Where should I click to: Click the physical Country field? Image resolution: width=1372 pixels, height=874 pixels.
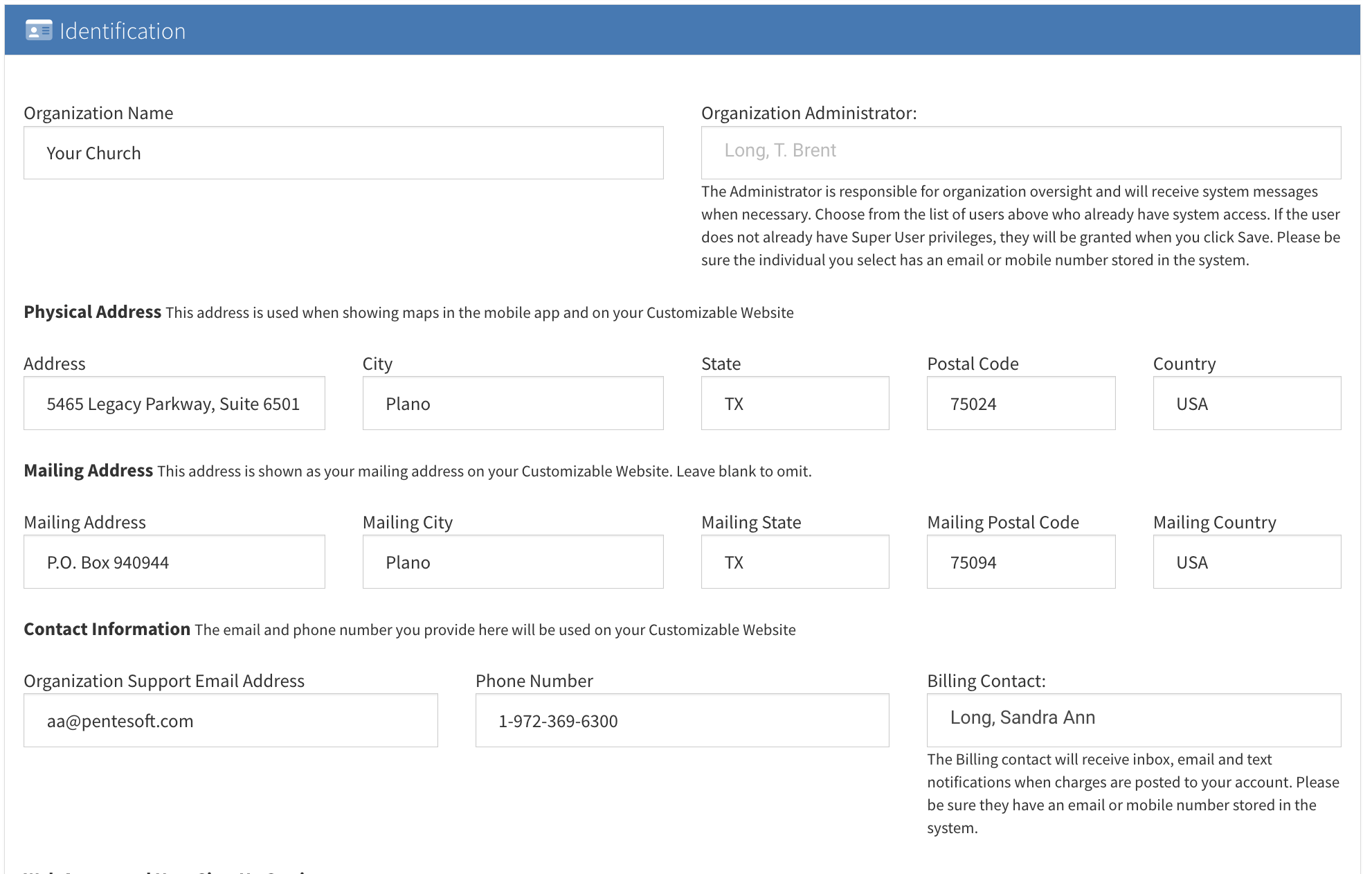coord(1246,404)
